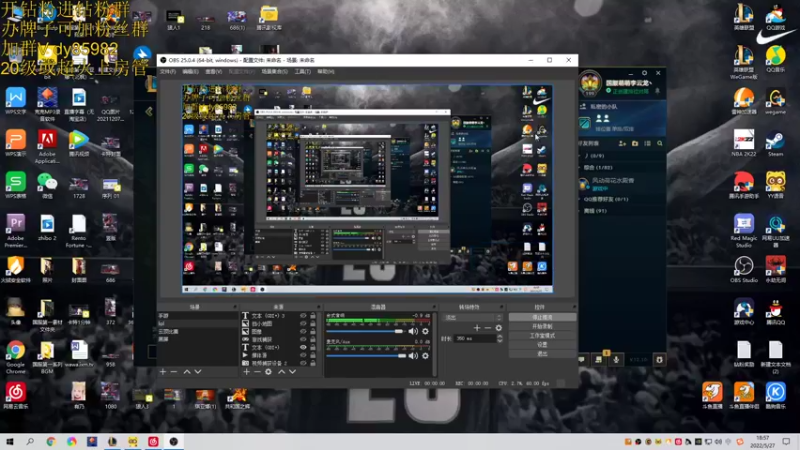800x450 pixels.
Task: Mute the desktop audio speaker icon
Action: [413, 332]
